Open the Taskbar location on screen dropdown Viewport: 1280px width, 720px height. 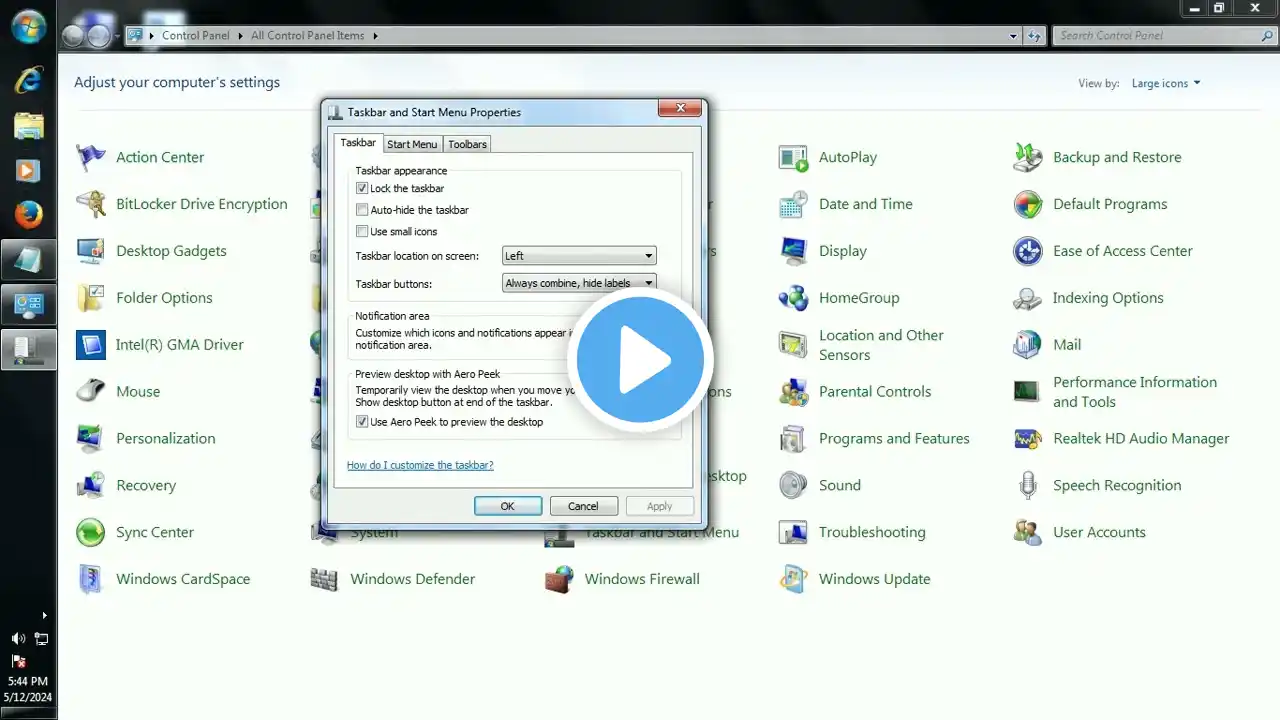point(579,256)
